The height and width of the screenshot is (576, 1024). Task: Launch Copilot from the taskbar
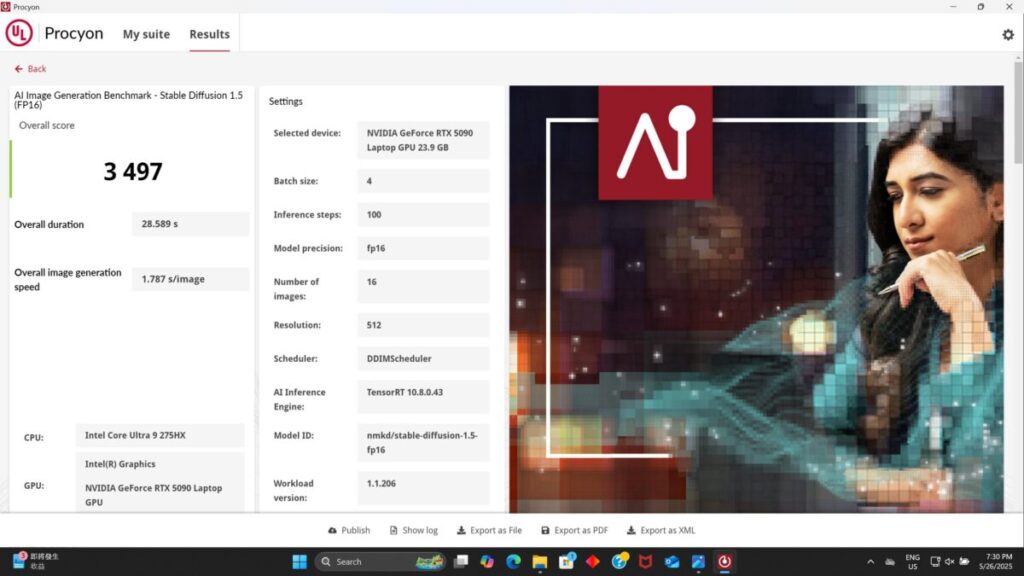point(487,562)
